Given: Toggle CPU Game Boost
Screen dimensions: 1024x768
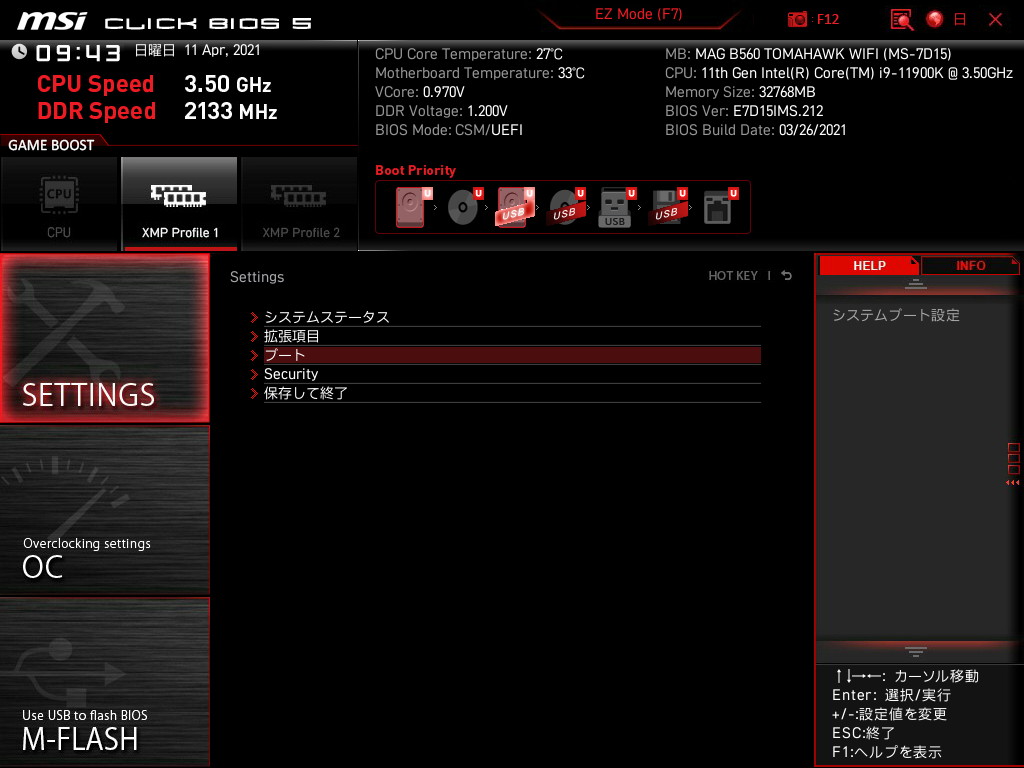Looking at the screenshot, I should click(x=59, y=204).
